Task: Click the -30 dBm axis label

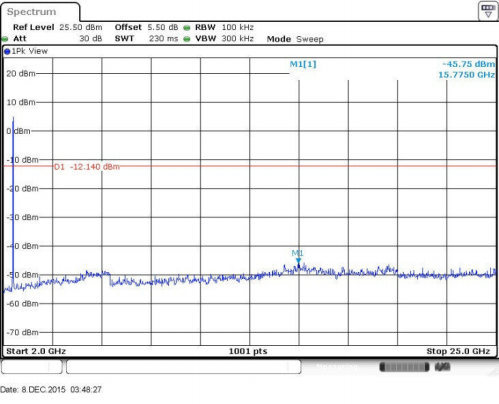Action: (22, 217)
